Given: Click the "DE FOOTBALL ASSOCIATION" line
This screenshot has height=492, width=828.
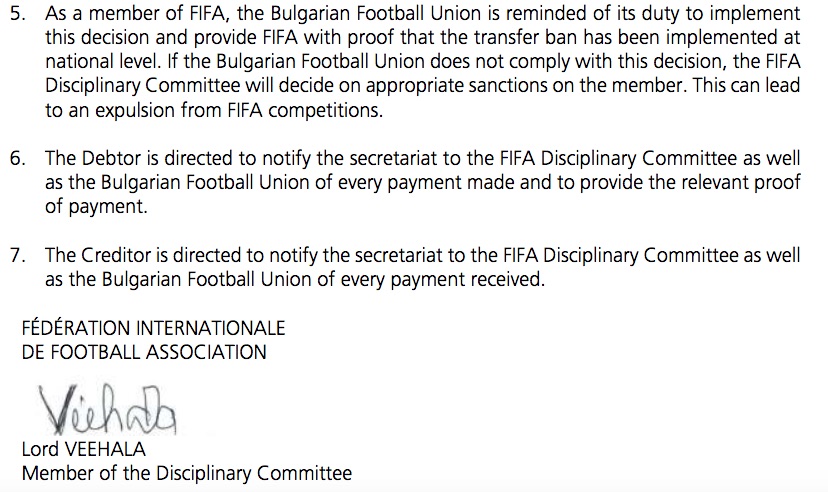Looking at the screenshot, I should pyautogui.click(x=144, y=351).
